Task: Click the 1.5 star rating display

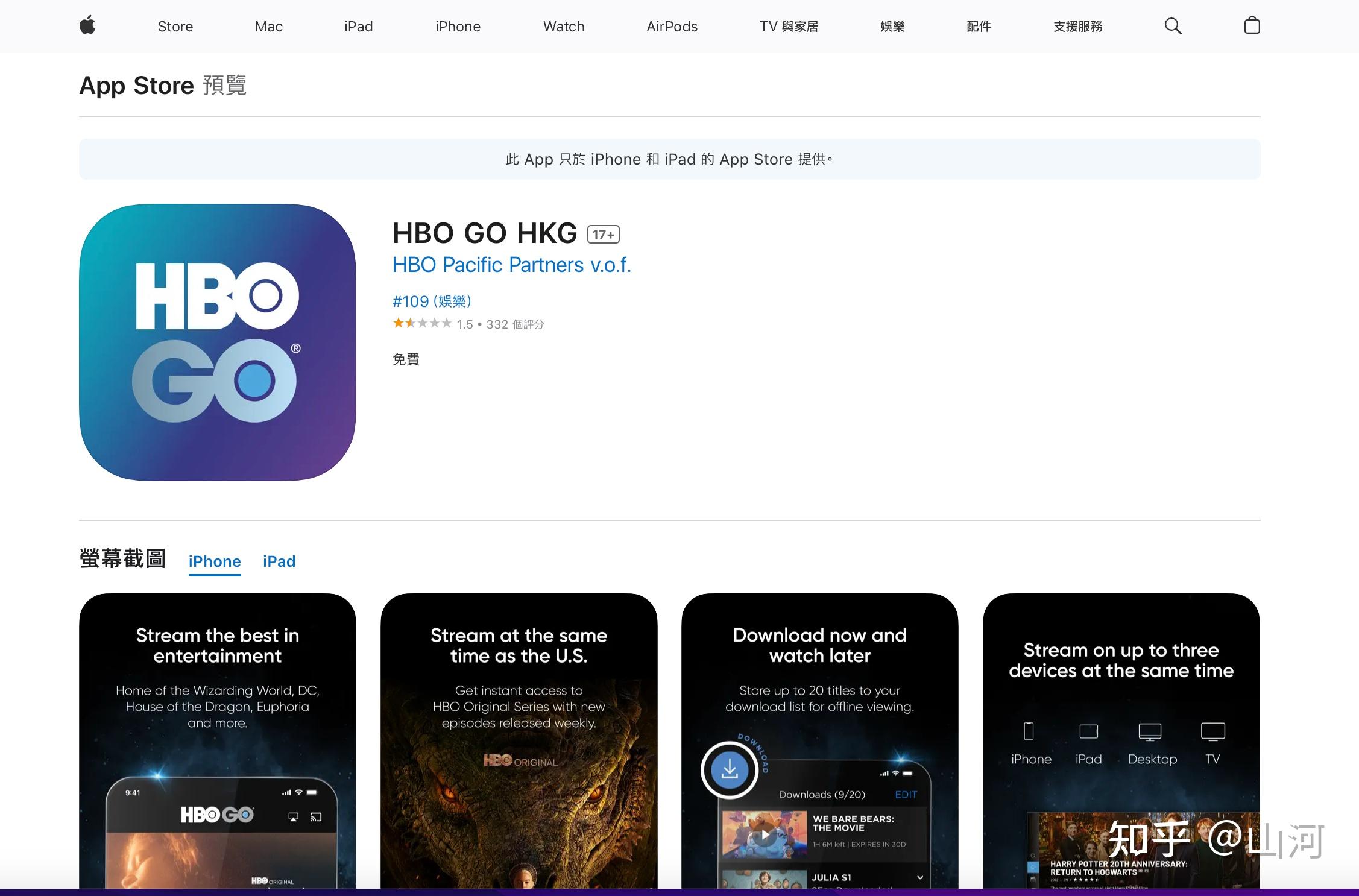Action: [422, 323]
